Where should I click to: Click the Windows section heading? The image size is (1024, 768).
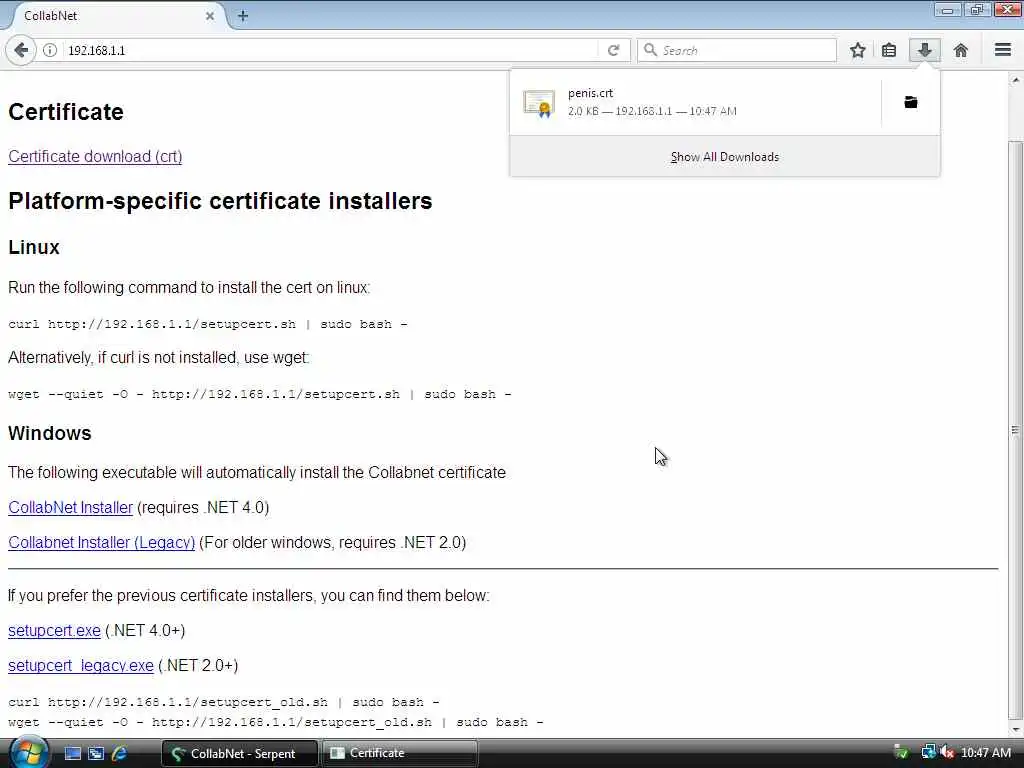tap(50, 433)
